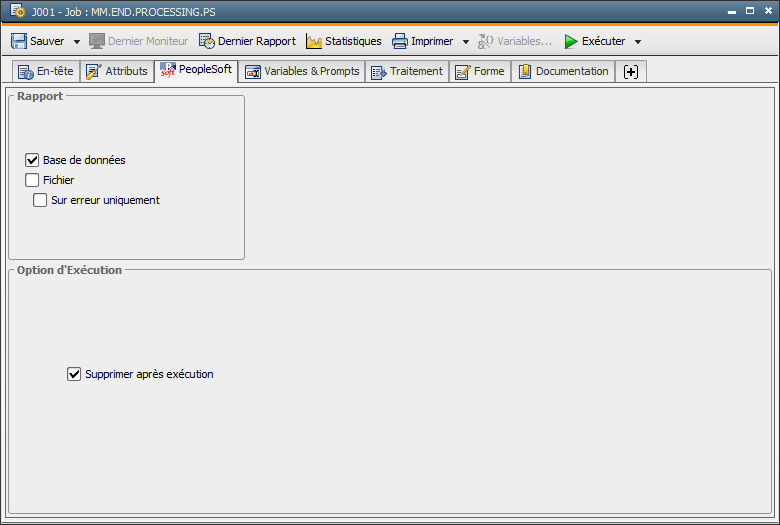The height and width of the screenshot is (525, 780).
Task: Open the Statistiques chart icon
Action: [314, 41]
